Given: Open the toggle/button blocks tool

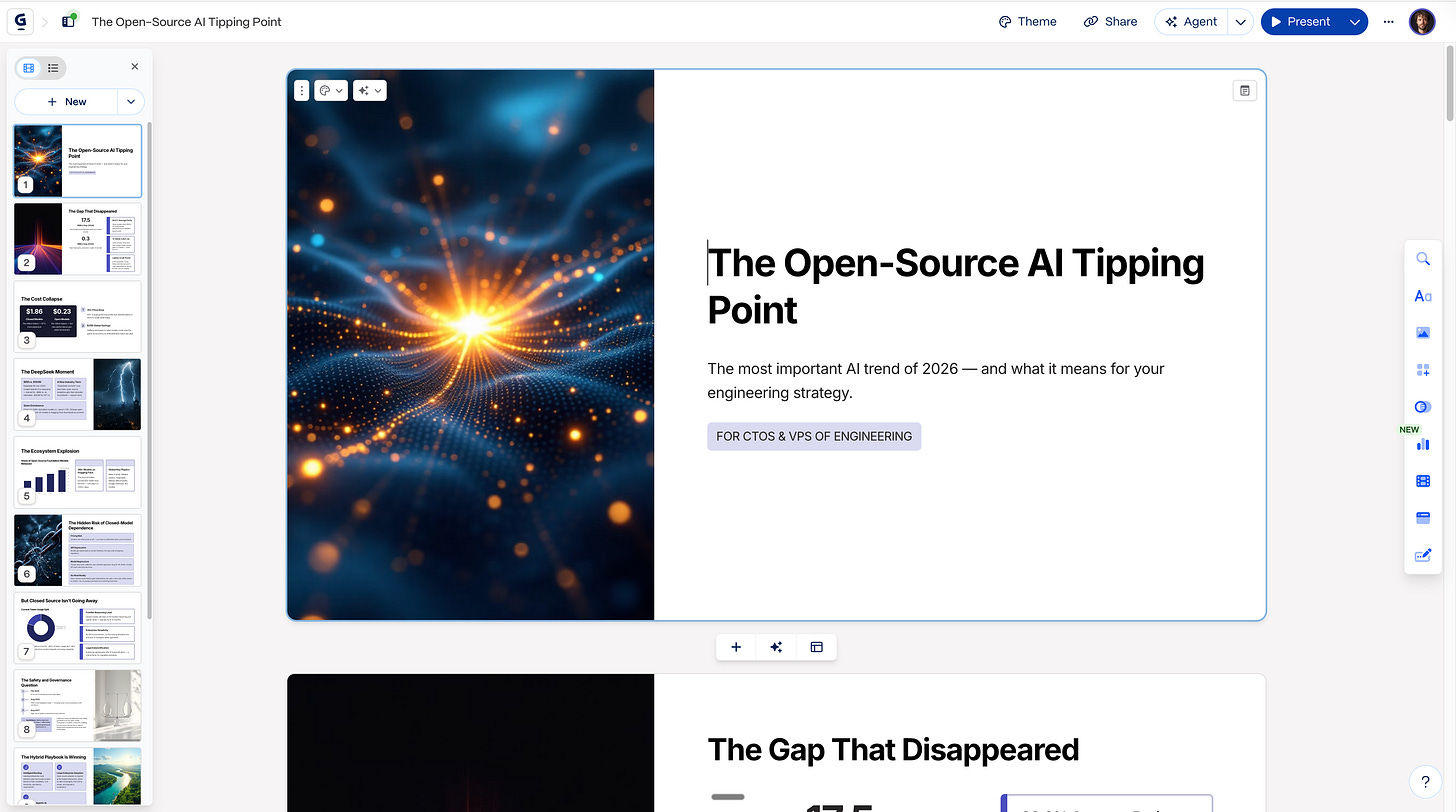Looking at the screenshot, I should pyautogui.click(x=1422, y=407).
